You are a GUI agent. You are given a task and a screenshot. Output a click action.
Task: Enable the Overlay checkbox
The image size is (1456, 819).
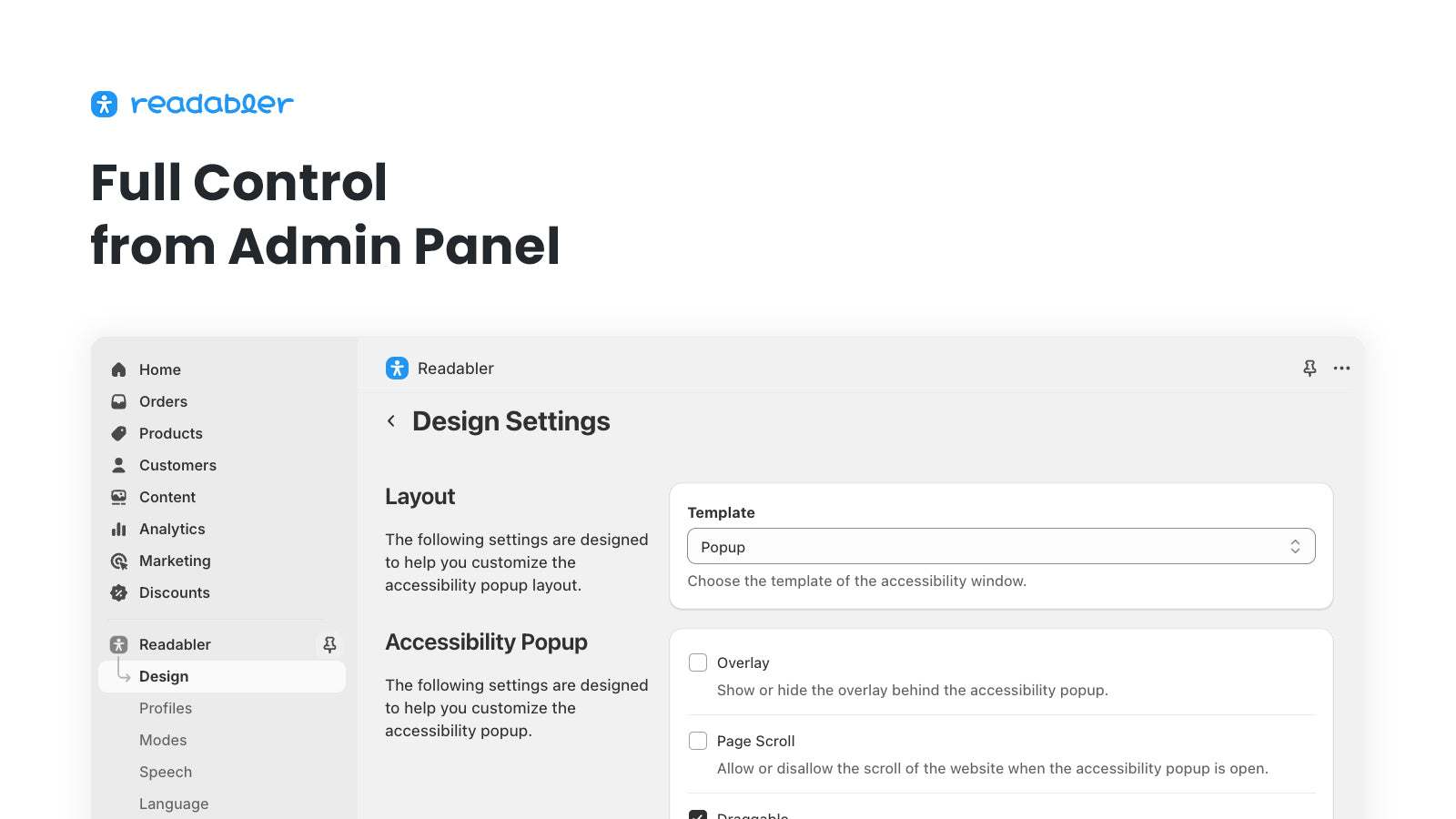(698, 662)
